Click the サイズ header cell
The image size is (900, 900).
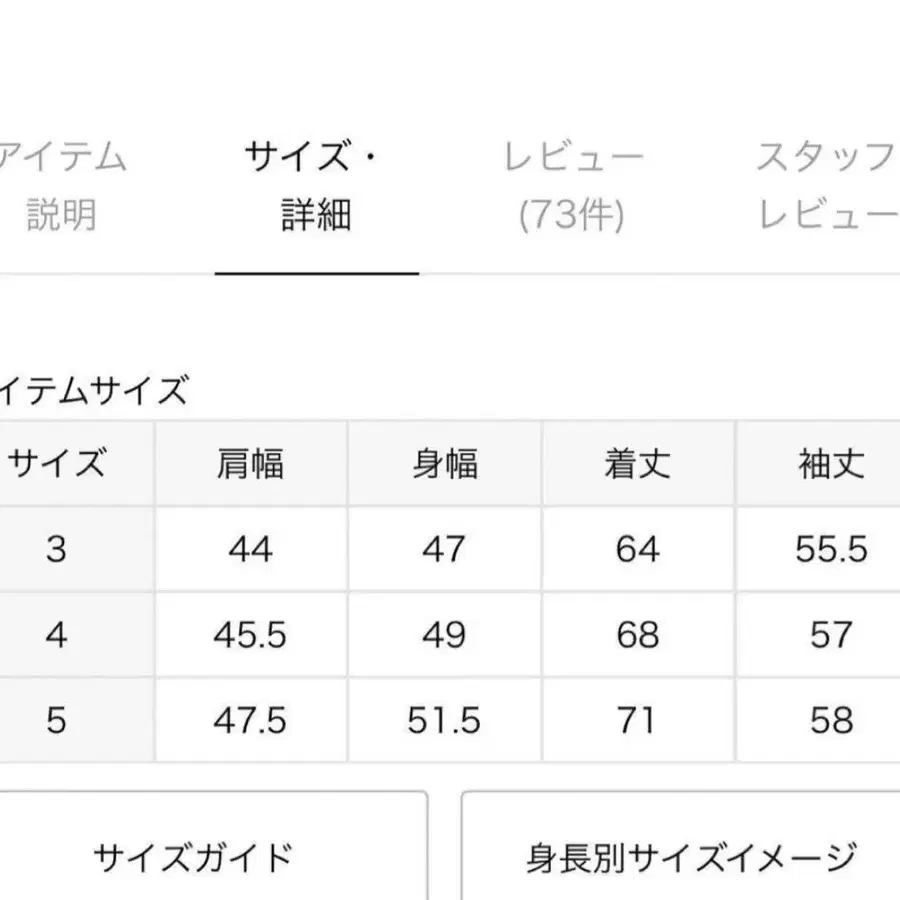(57, 464)
